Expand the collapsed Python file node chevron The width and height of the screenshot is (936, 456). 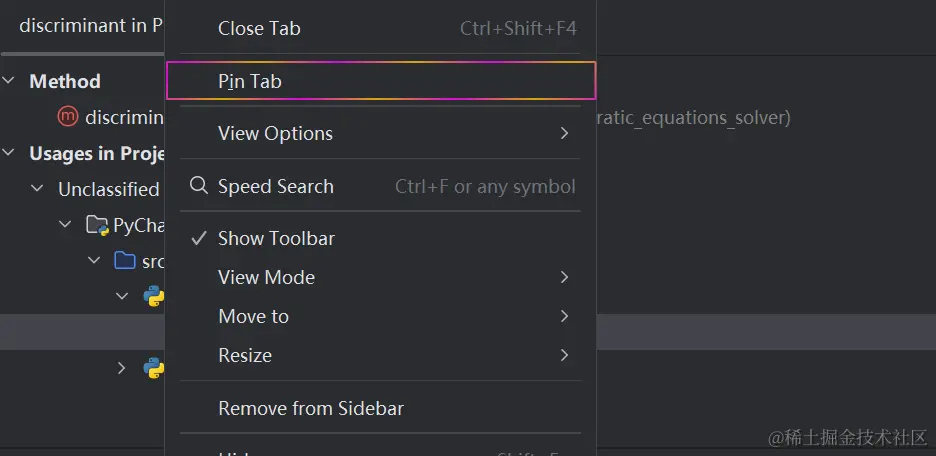(122, 368)
